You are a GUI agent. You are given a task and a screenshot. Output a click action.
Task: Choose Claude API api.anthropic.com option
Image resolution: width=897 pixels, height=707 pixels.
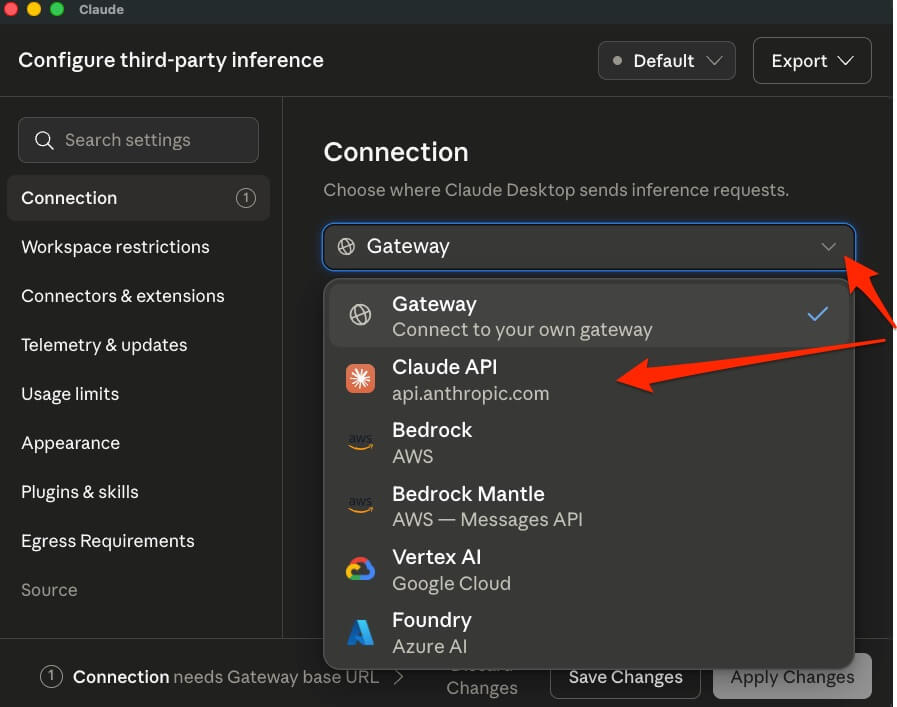click(589, 380)
